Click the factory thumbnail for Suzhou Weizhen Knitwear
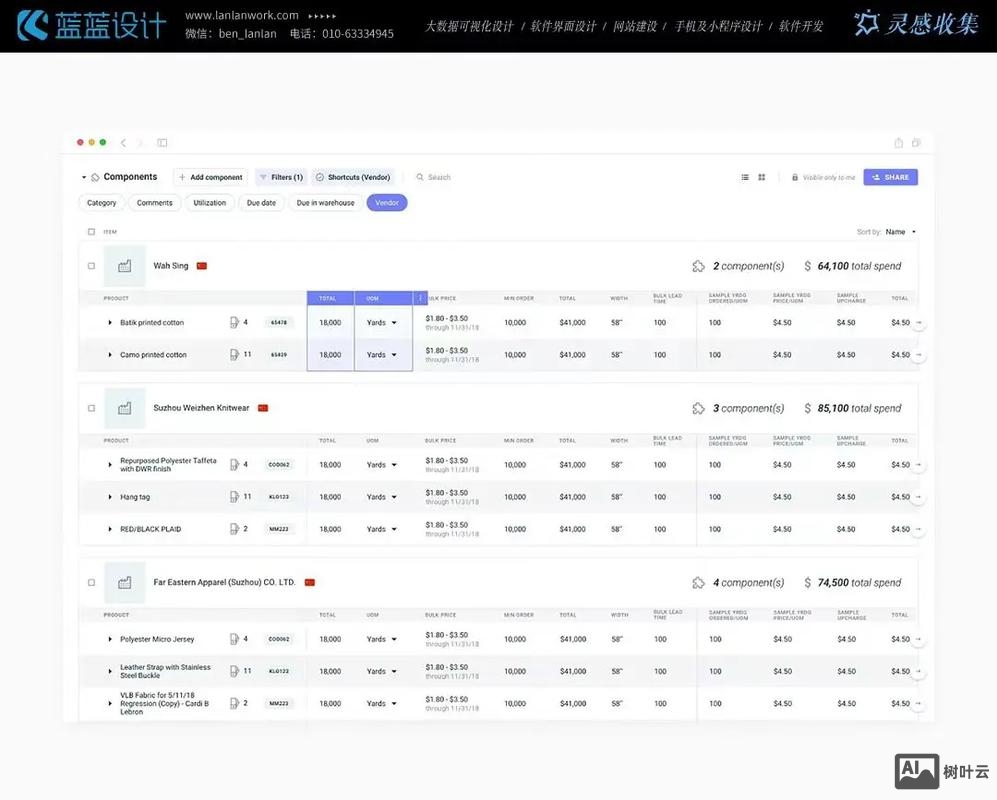This screenshot has height=800, width=997. coord(125,408)
